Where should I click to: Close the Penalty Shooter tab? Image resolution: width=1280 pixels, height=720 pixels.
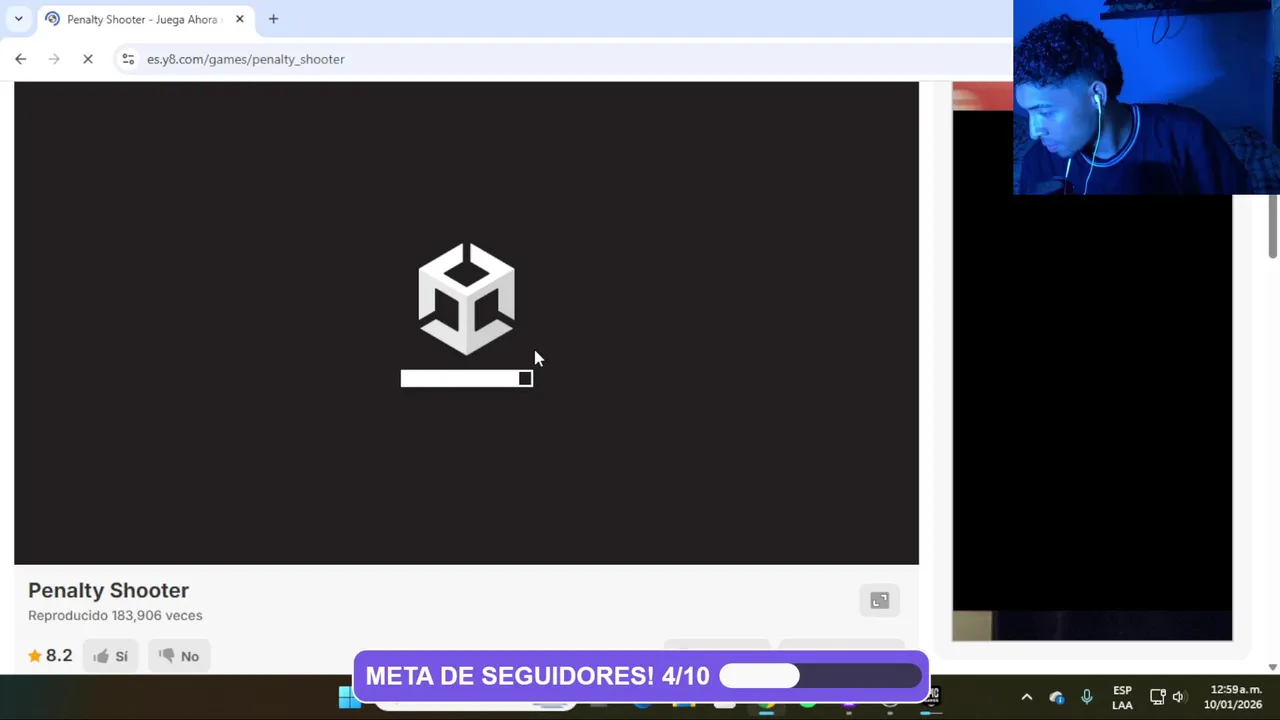(240, 19)
